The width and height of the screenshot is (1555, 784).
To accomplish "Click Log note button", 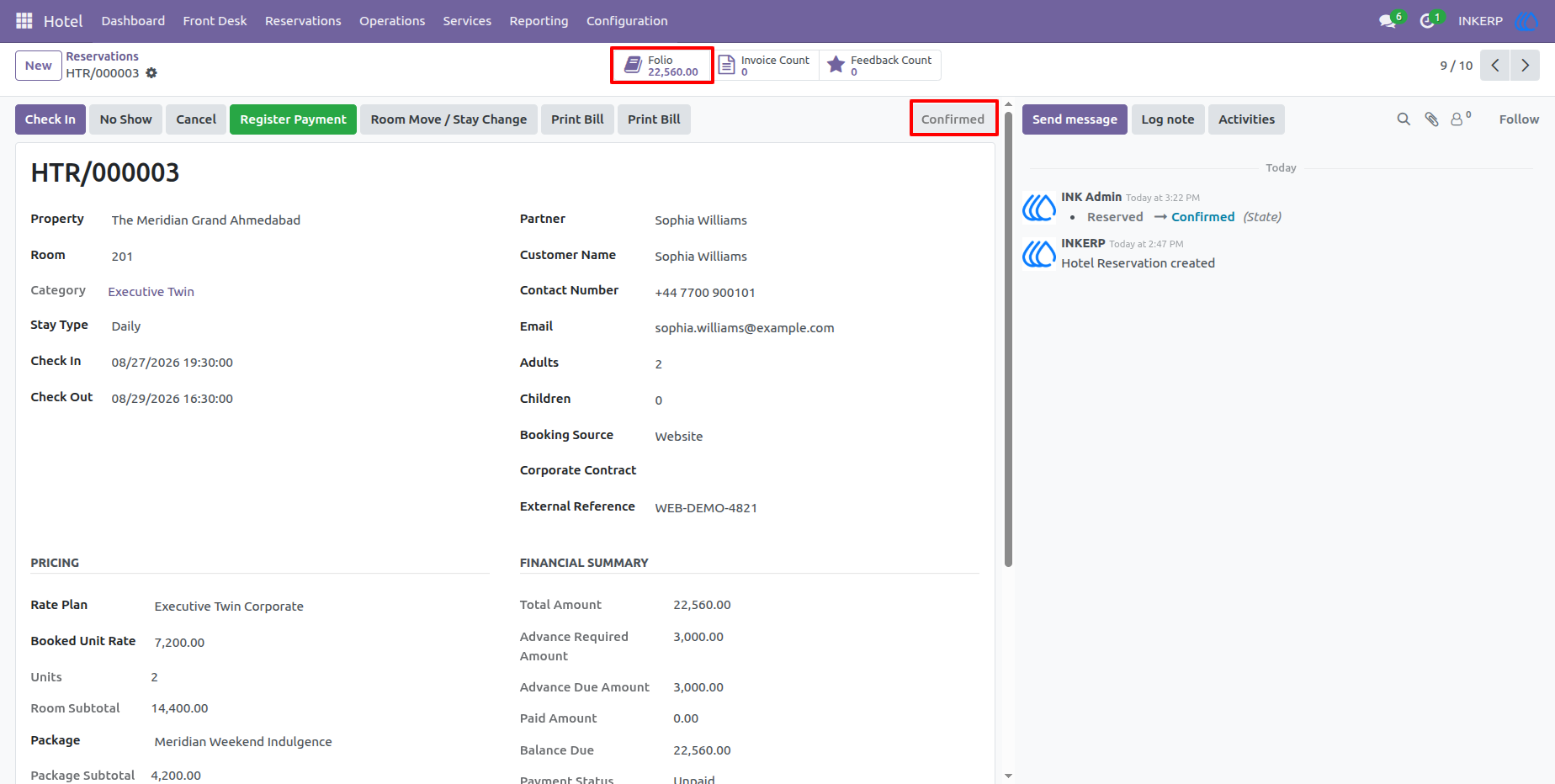I will (x=1168, y=119).
